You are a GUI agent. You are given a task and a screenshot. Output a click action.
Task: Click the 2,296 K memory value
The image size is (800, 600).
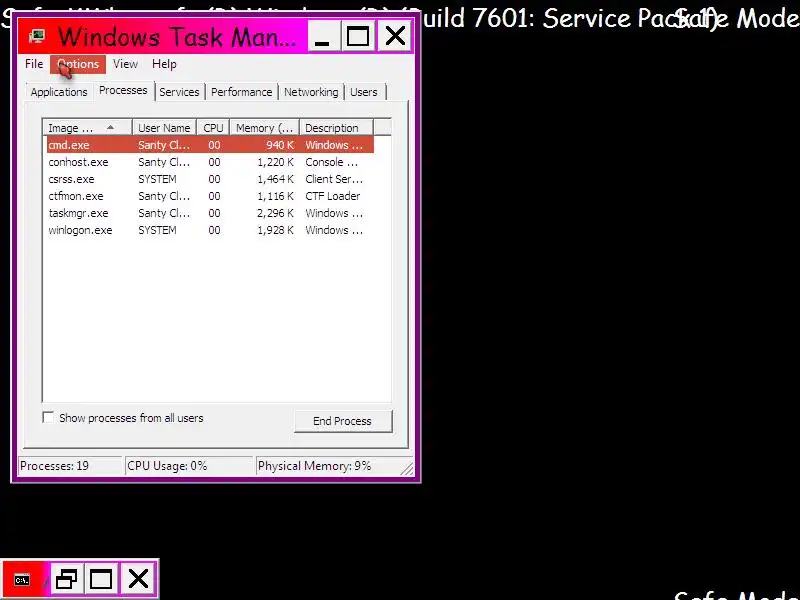click(x=276, y=213)
